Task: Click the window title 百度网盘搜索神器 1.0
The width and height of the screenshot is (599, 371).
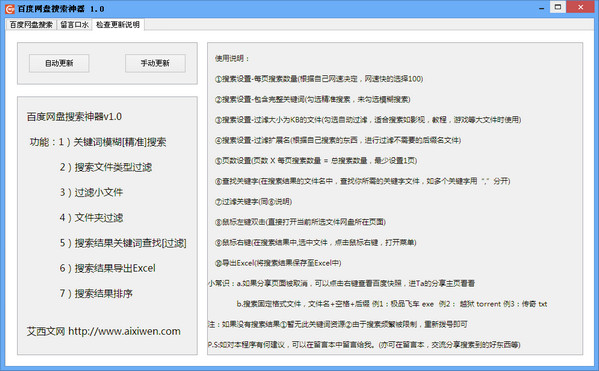Action: click(x=61, y=8)
